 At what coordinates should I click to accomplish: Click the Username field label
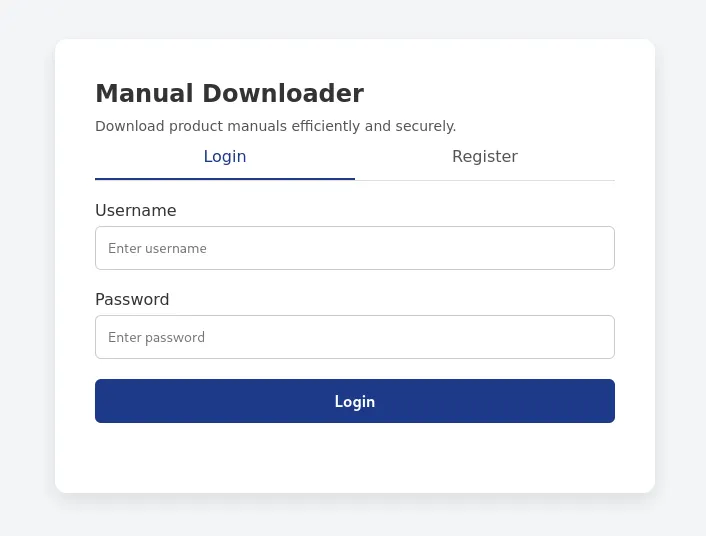[136, 211]
